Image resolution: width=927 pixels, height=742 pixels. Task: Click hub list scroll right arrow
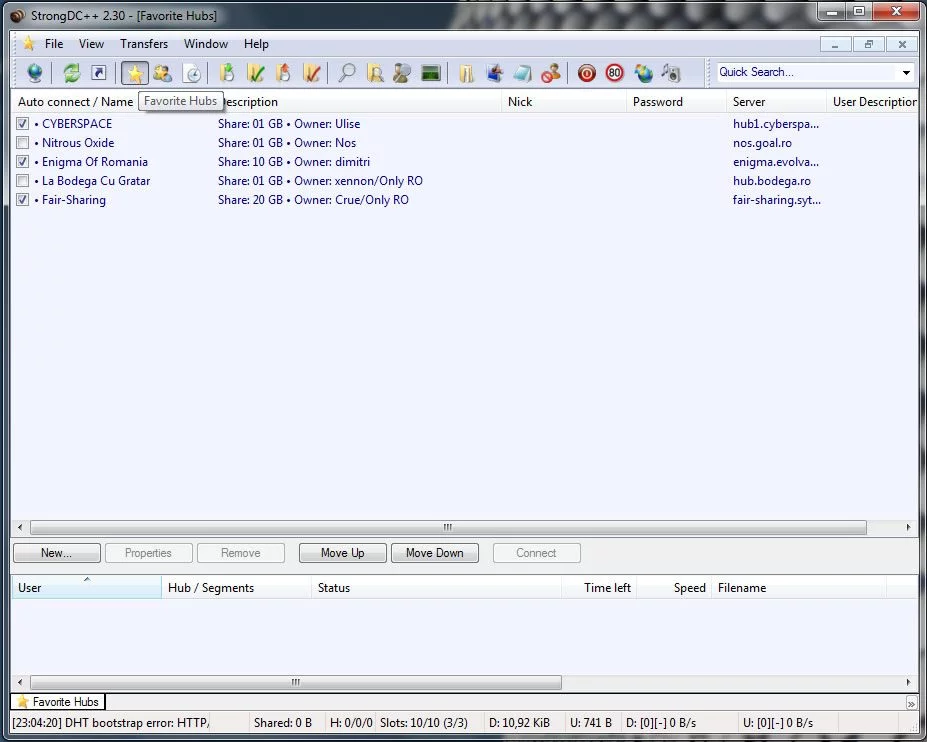click(x=909, y=527)
